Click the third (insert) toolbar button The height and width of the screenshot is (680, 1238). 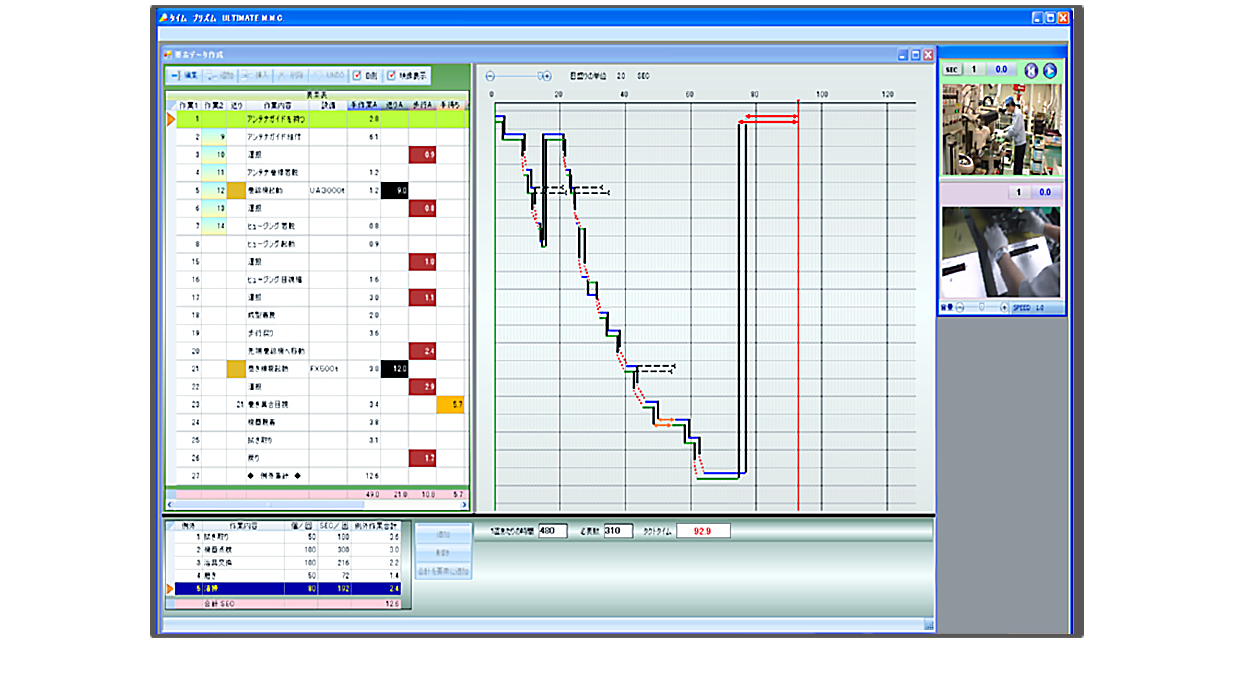tap(257, 76)
